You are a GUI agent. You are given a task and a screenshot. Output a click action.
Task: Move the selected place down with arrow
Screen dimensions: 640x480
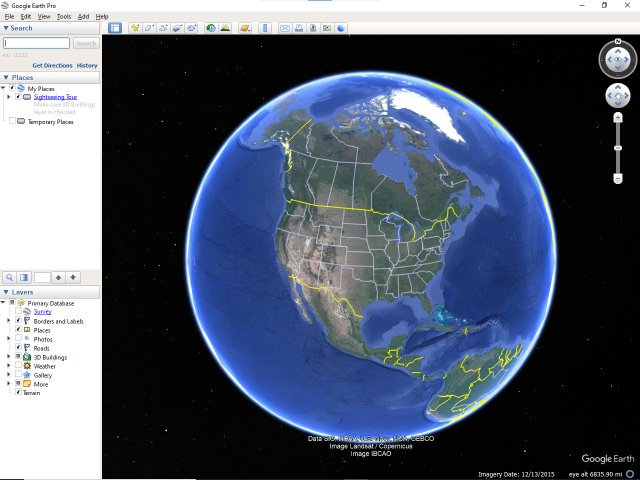[73, 278]
